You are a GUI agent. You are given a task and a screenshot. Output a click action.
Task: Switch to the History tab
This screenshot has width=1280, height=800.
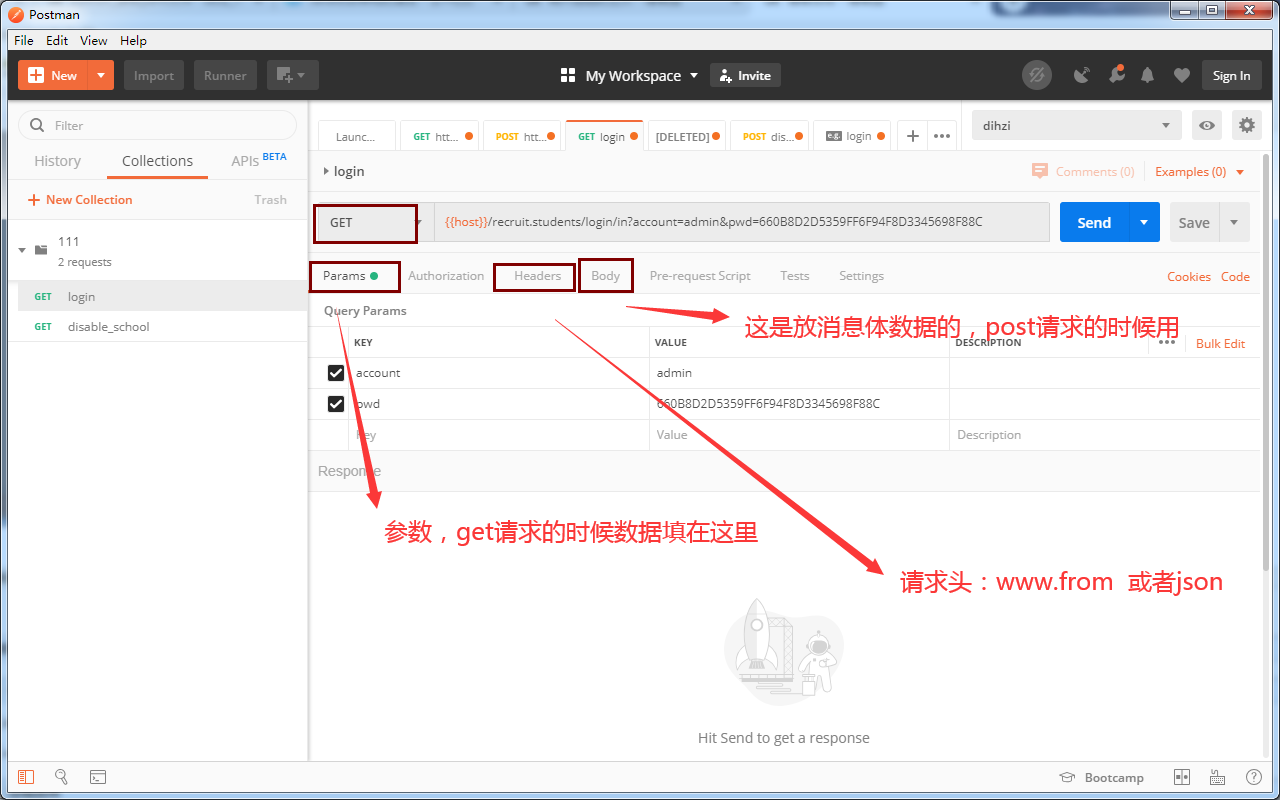(x=58, y=161)
